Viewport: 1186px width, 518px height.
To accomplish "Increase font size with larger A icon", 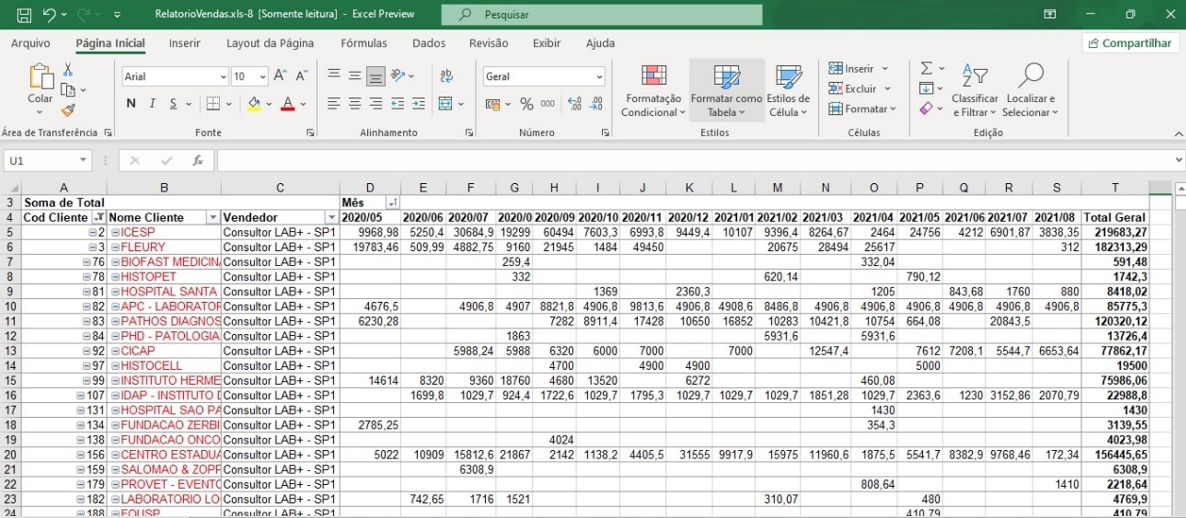I will click(x=280, y=77).
